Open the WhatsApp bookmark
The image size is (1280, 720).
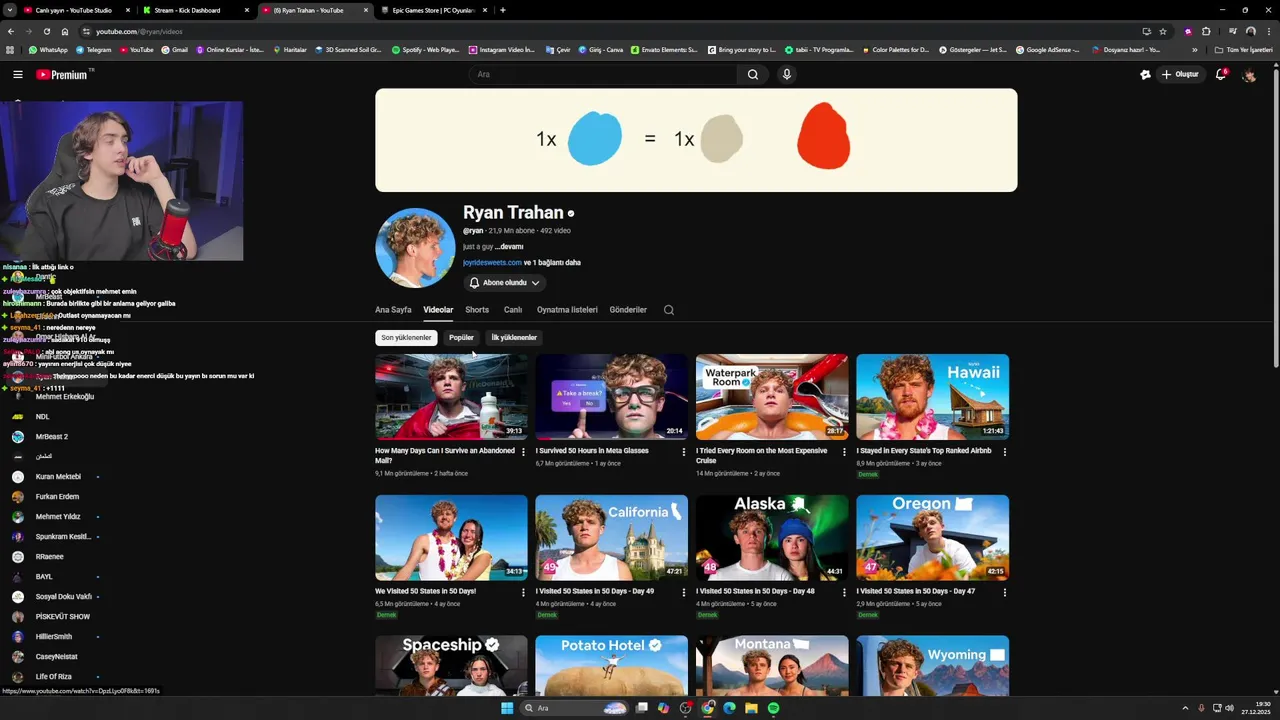pos(48,49)
